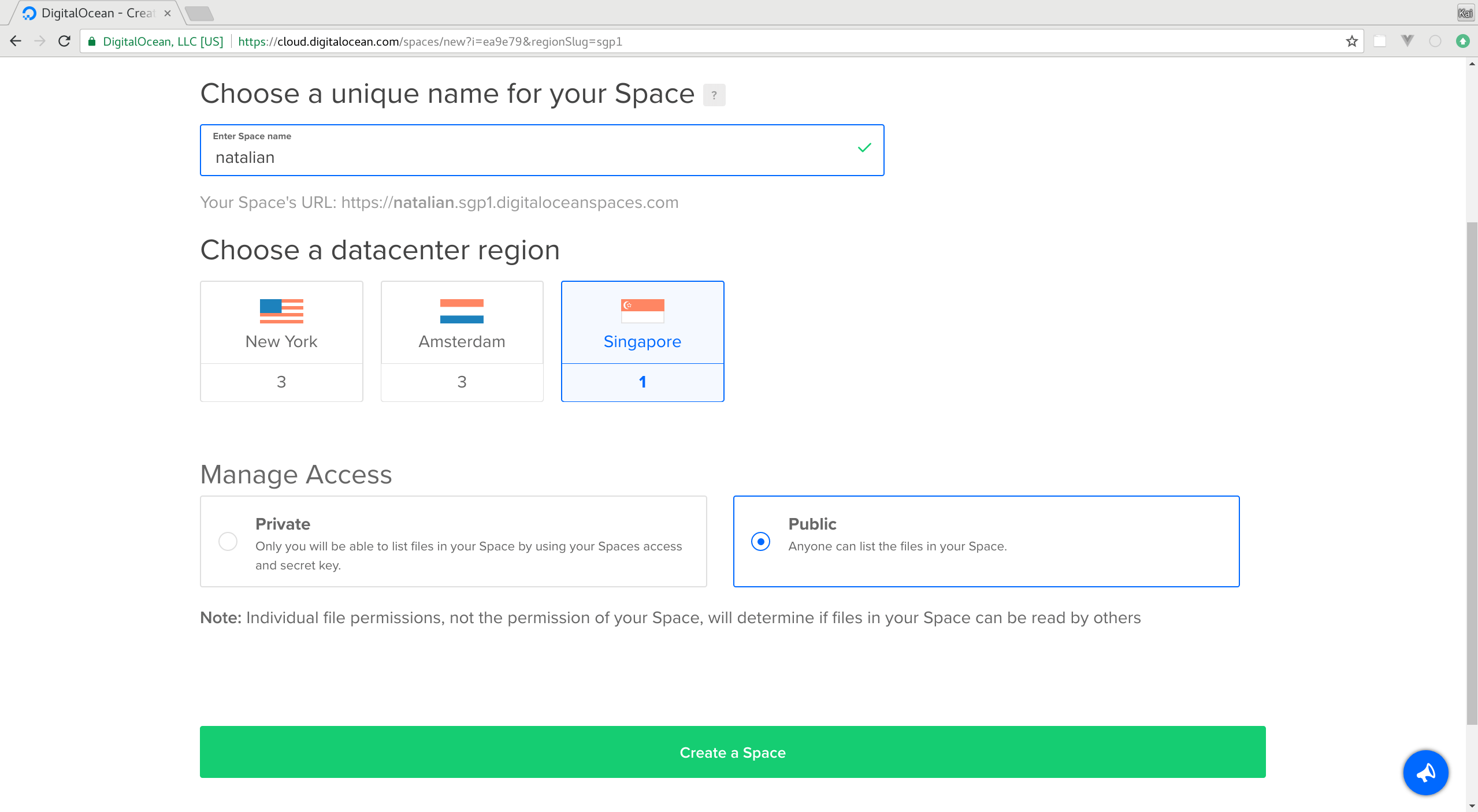Screen dimensions: 1478x812
Task: Choose Singapore datacenter region
Action: [x=643, y=322]
